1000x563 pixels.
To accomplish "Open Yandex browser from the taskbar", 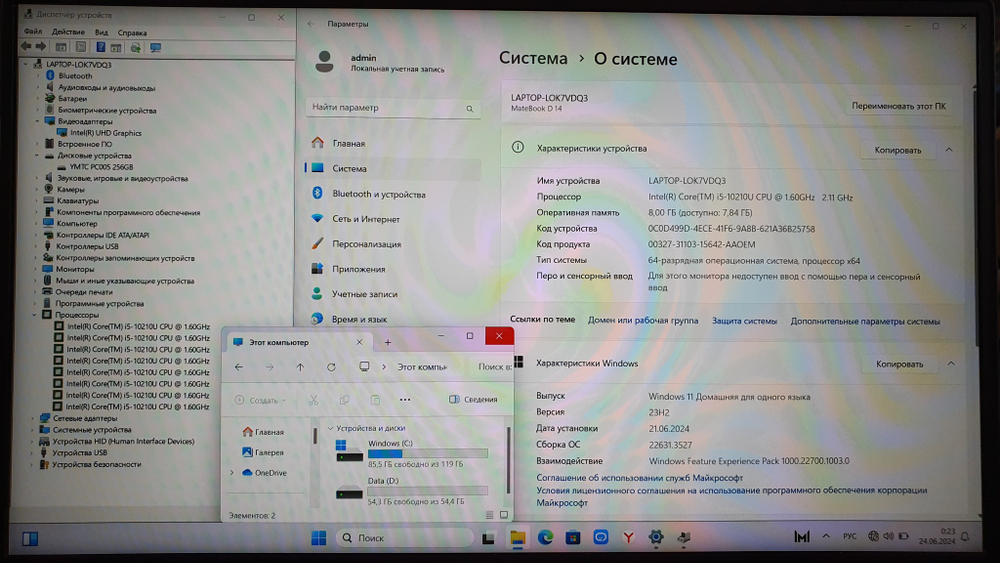I will click(x=628, y=537).
